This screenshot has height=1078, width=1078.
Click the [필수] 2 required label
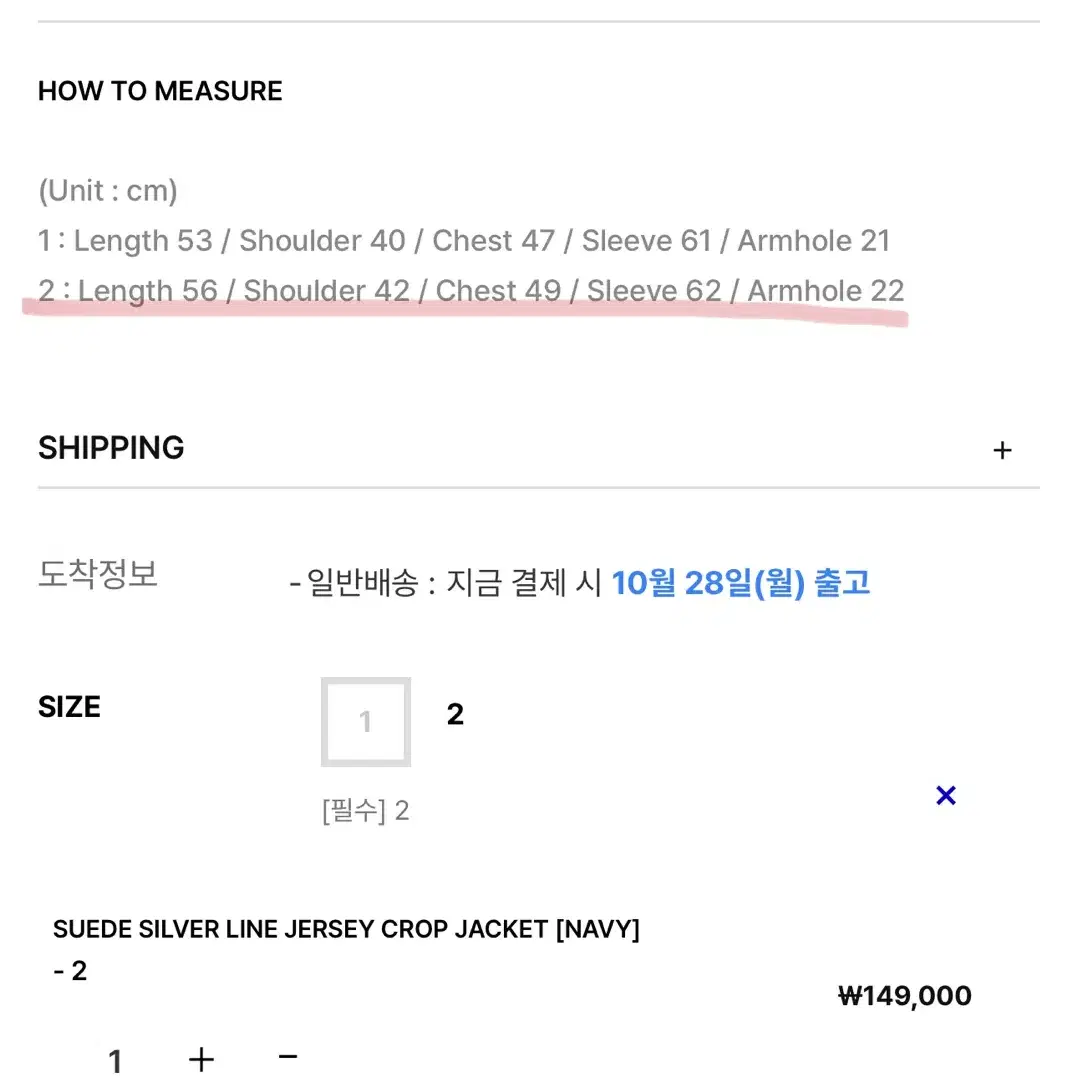[x=366, y=811]
